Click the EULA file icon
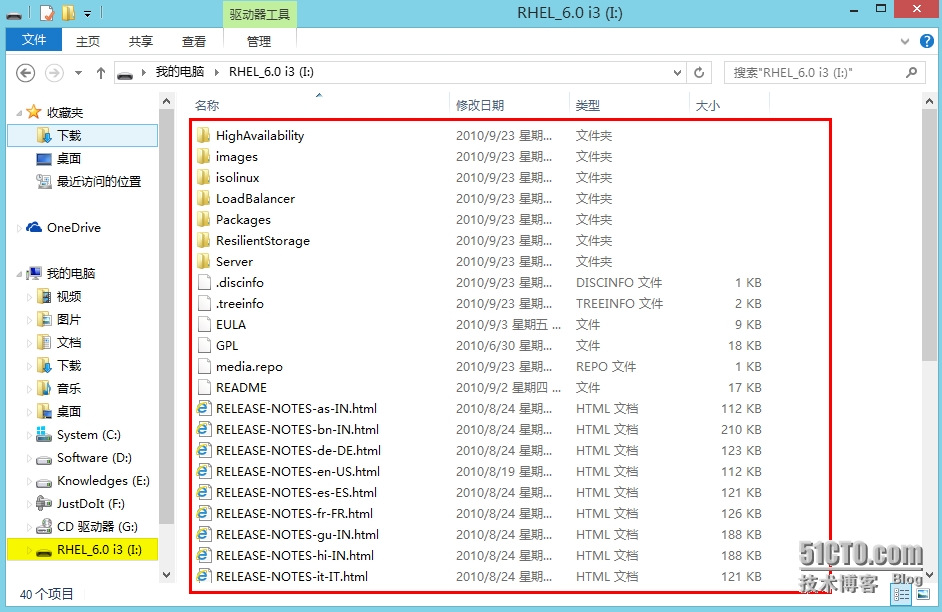 coord(204,325)
